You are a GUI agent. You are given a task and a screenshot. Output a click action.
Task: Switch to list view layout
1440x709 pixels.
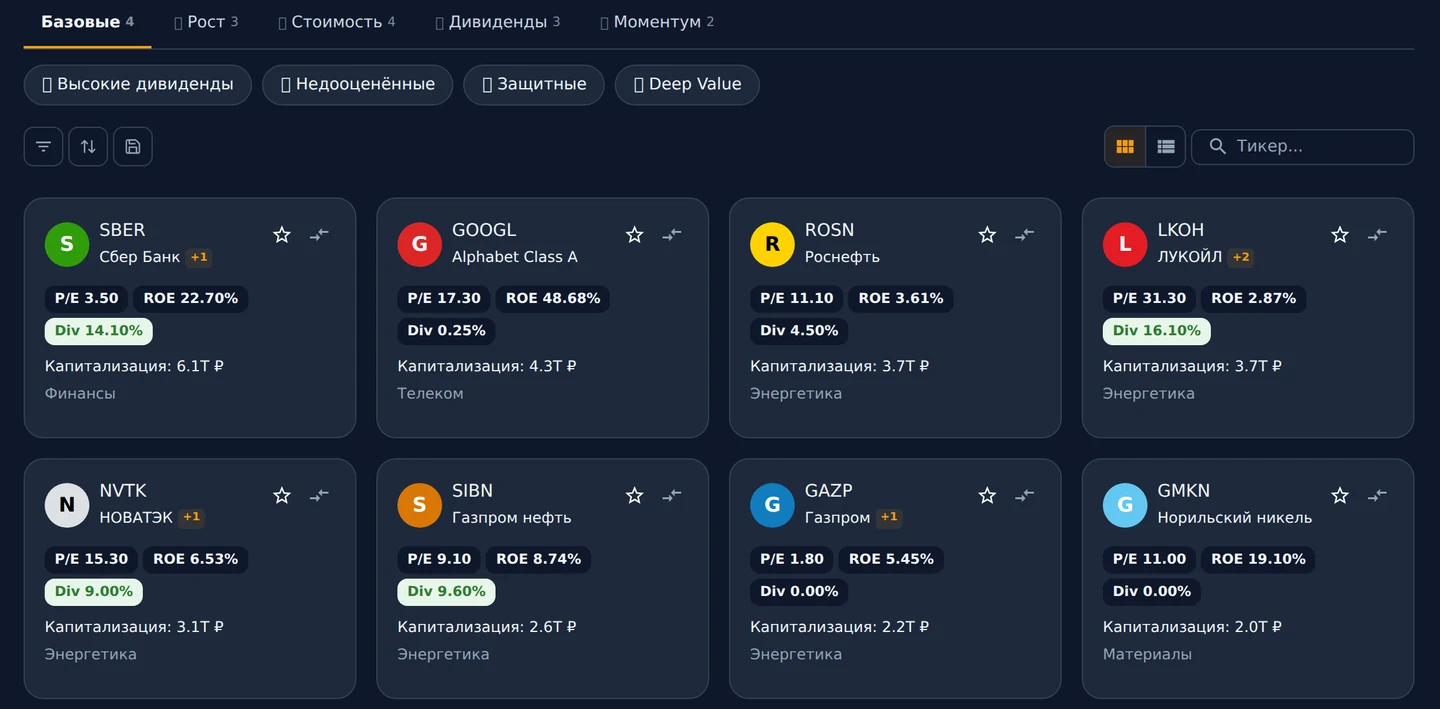pyautogui.click(x=1166, y=147)
